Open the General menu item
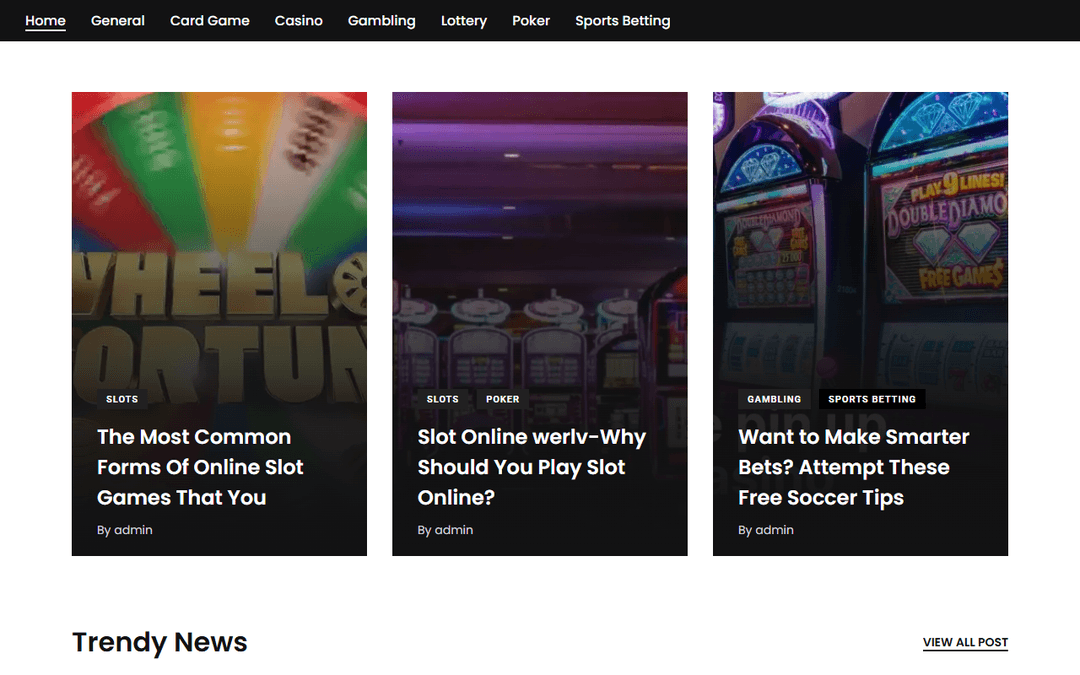Viewport: 1080px width, 675px height. 118,21
